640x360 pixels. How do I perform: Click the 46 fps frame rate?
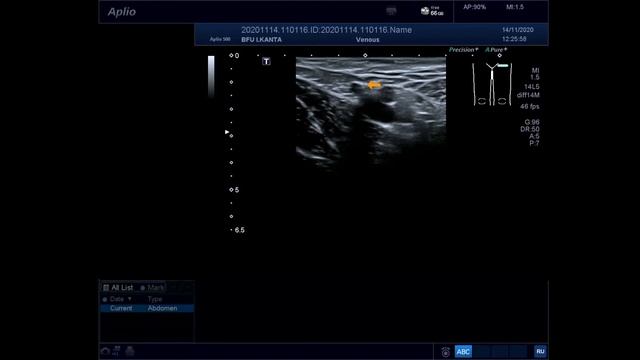(530, 107)
